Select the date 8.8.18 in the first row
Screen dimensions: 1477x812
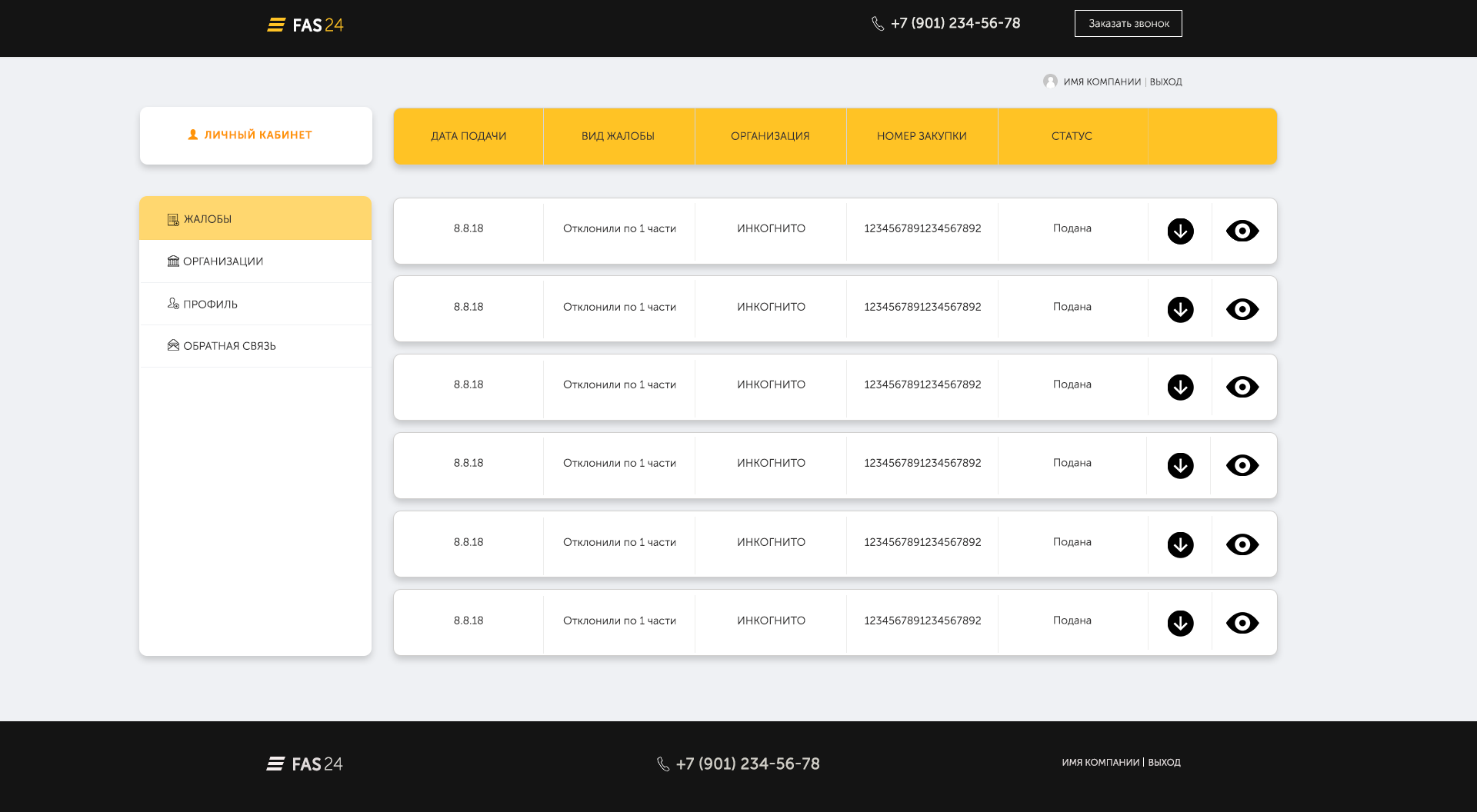click(x=468, y=228)
